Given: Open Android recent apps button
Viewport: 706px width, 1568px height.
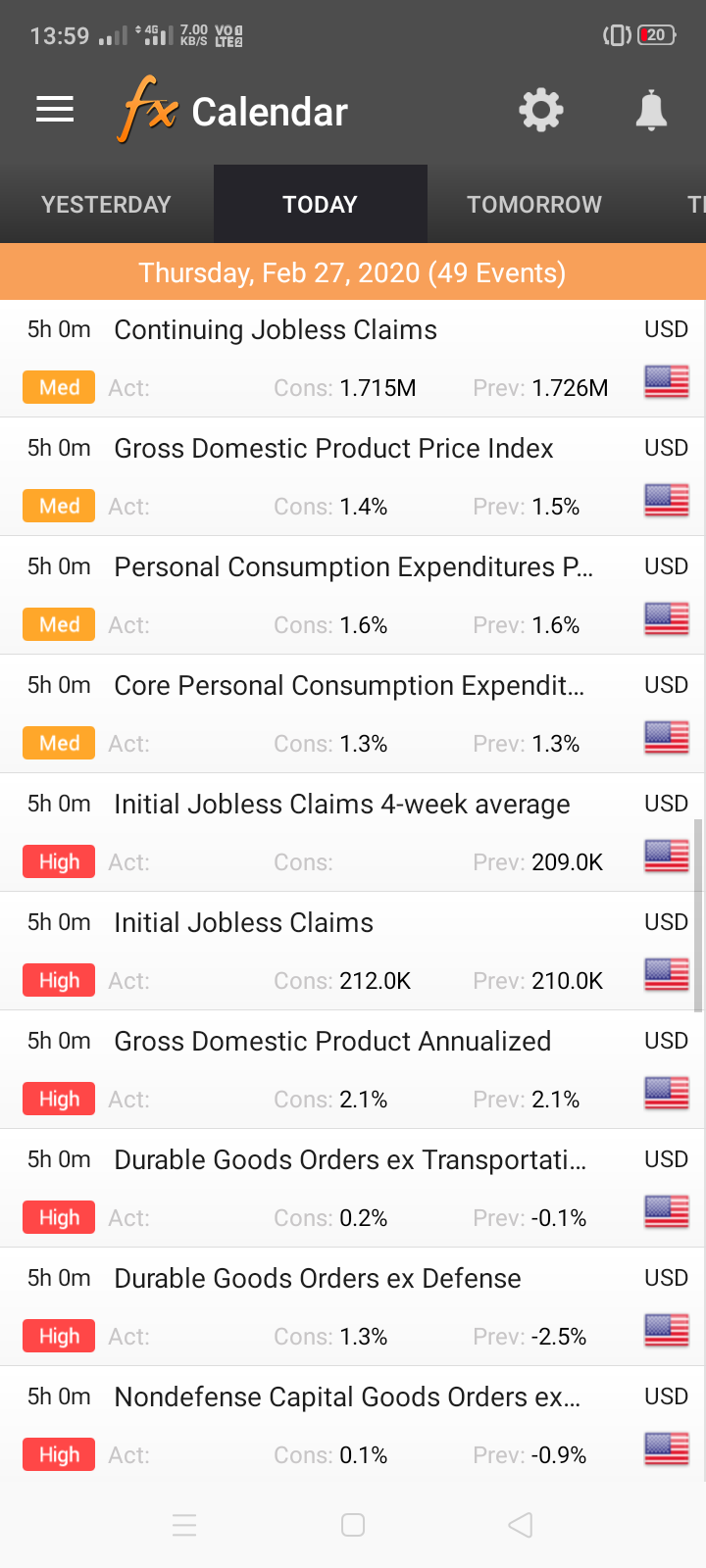Looking at the screenshot, I should (184, 1525).
